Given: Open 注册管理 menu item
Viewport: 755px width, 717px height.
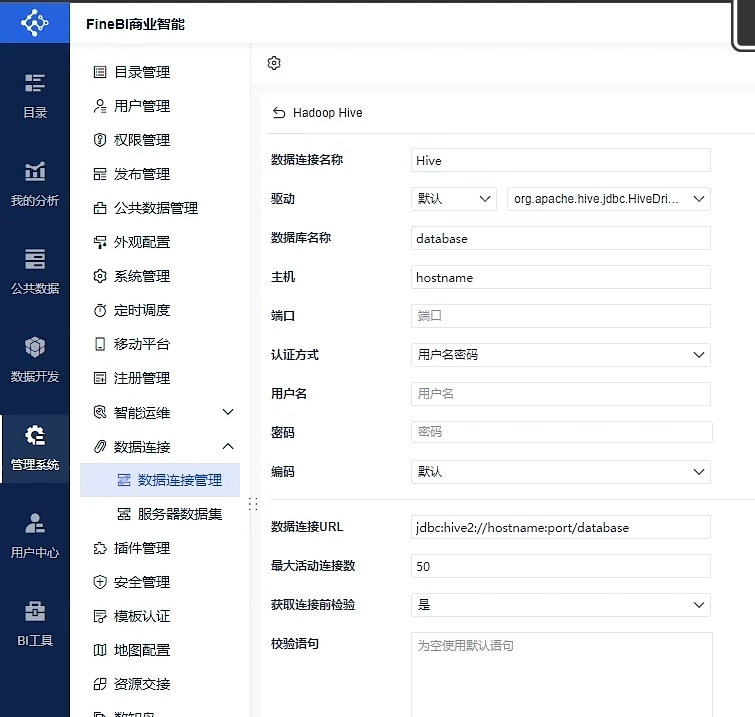Looking at the screenshot, I should 160,378.
